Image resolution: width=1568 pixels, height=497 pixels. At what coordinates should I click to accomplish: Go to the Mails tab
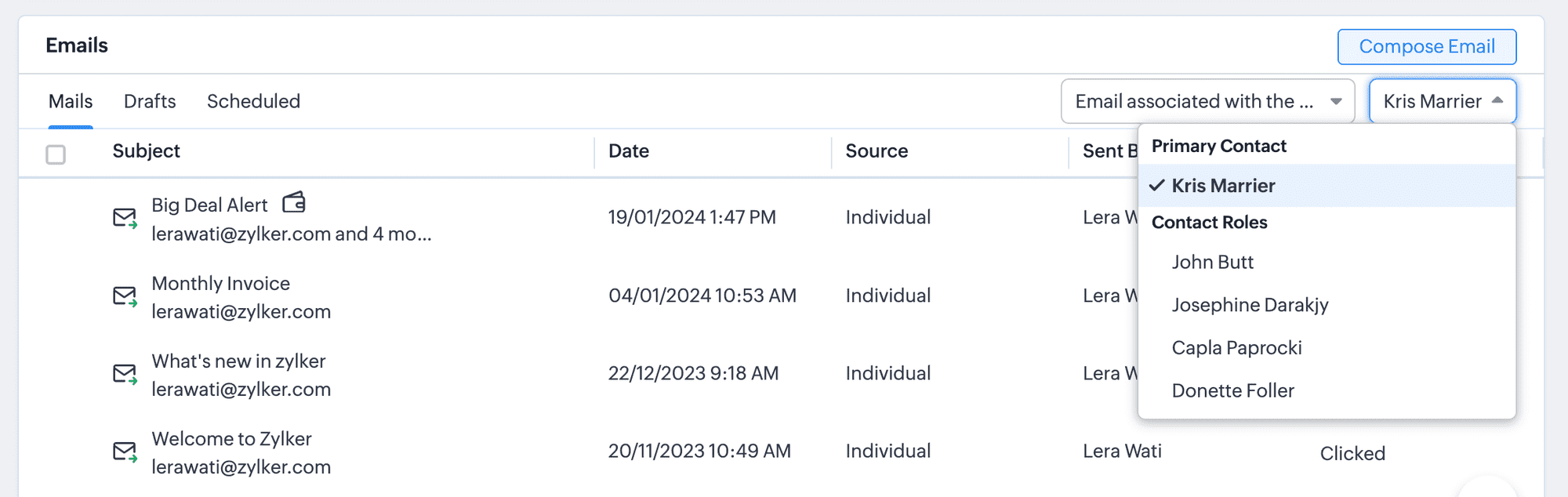(71, 101)
